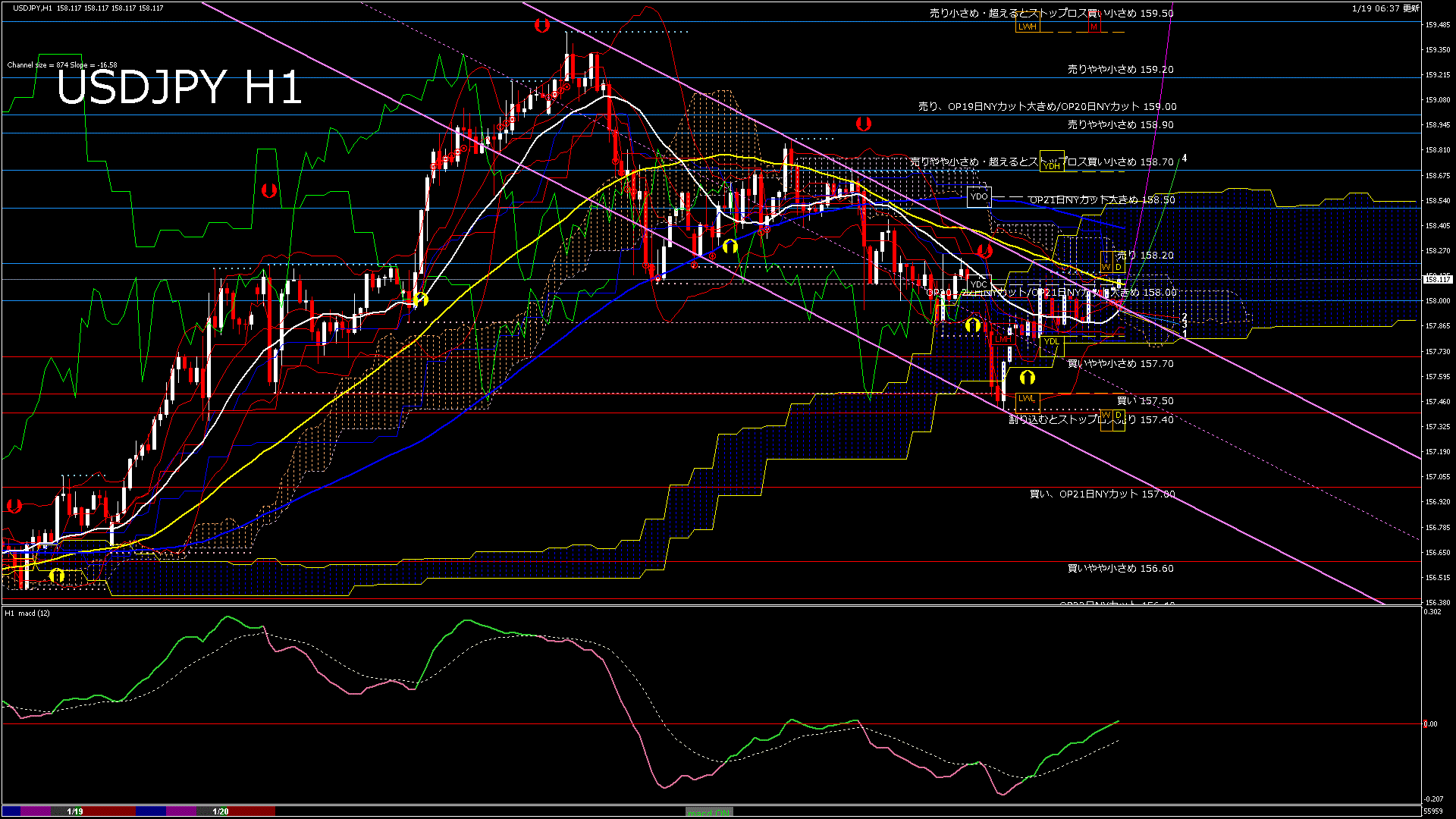The height and width of the screenshot is (819, 1456).
Task: Select the YDC yesterday-close label box
Action: coord(978,285)
